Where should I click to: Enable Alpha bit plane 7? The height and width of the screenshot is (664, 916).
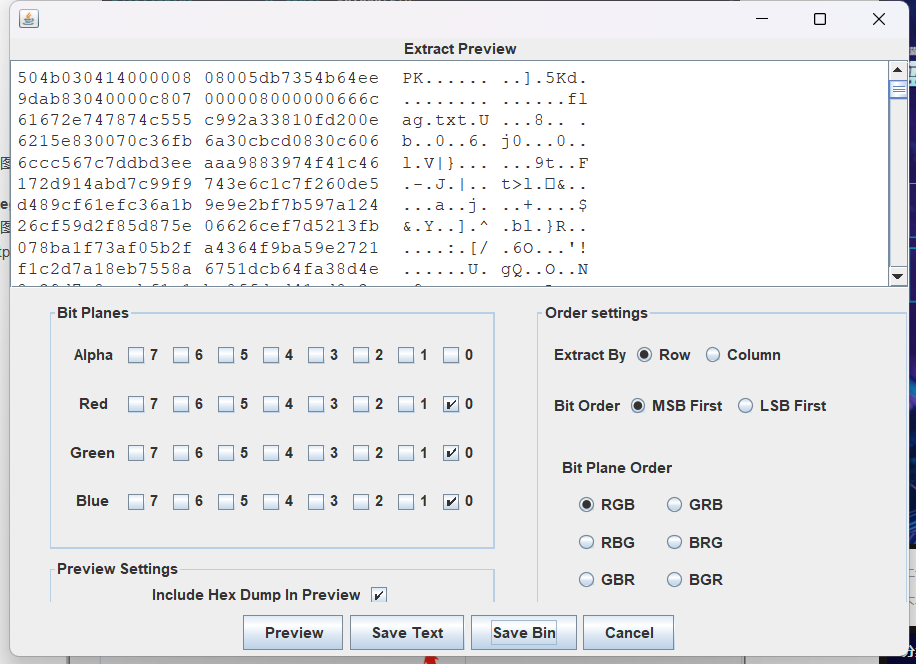click(136, 356)
